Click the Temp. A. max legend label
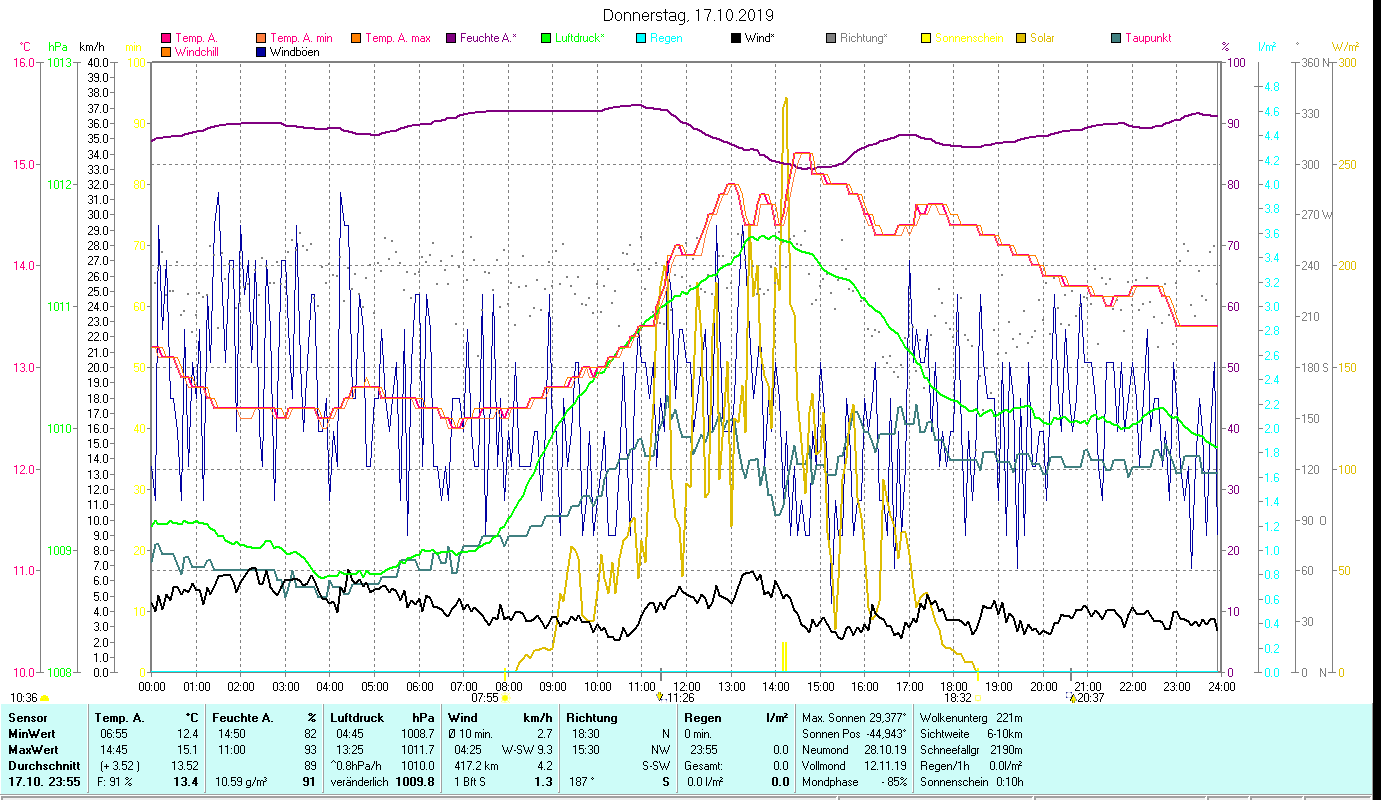 click(397, 39)
